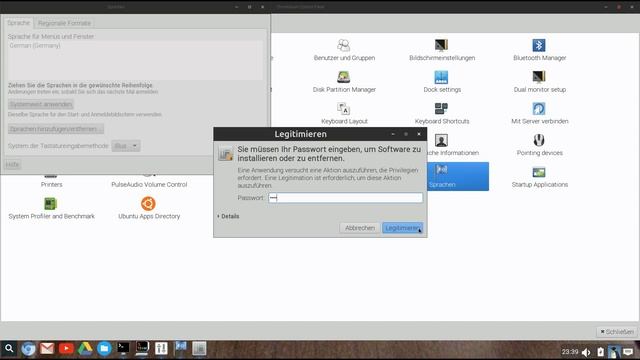Close the Legitimieren dialog window
This screenshot has height=360, width=640.
point(419,134)
